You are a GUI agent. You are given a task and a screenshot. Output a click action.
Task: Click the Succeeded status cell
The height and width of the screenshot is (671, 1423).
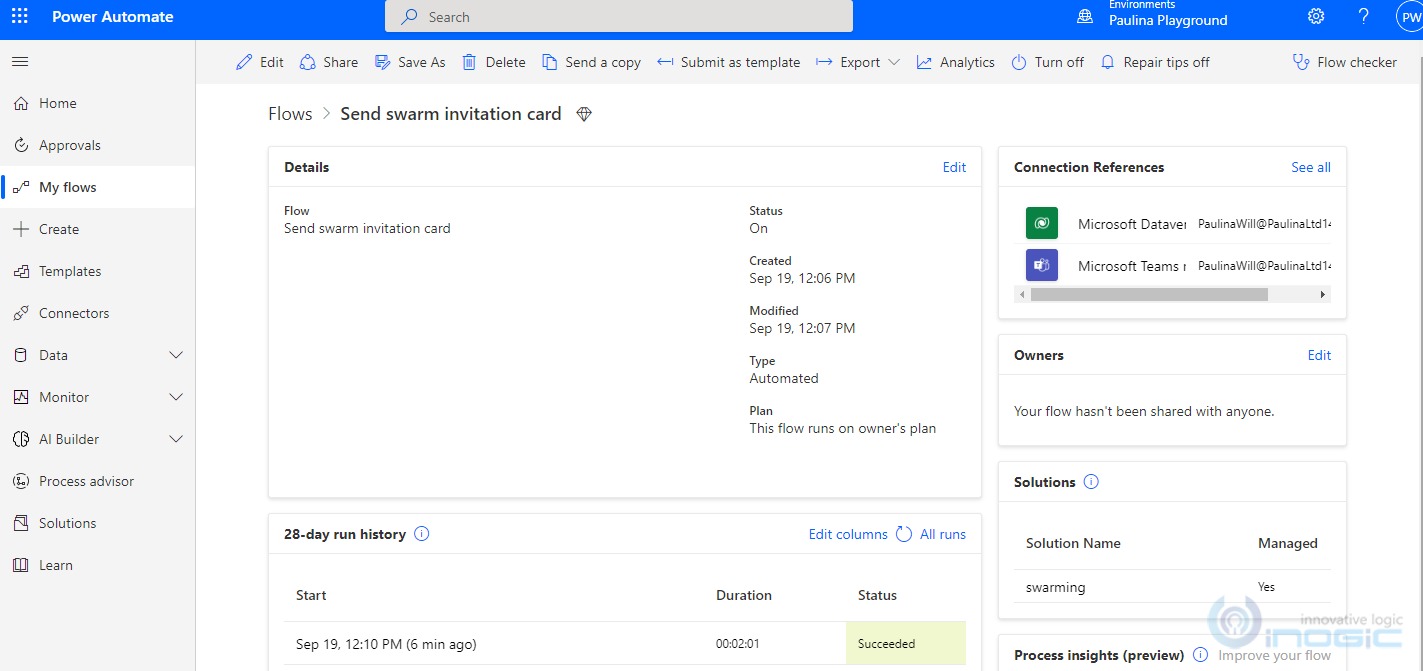906,643
